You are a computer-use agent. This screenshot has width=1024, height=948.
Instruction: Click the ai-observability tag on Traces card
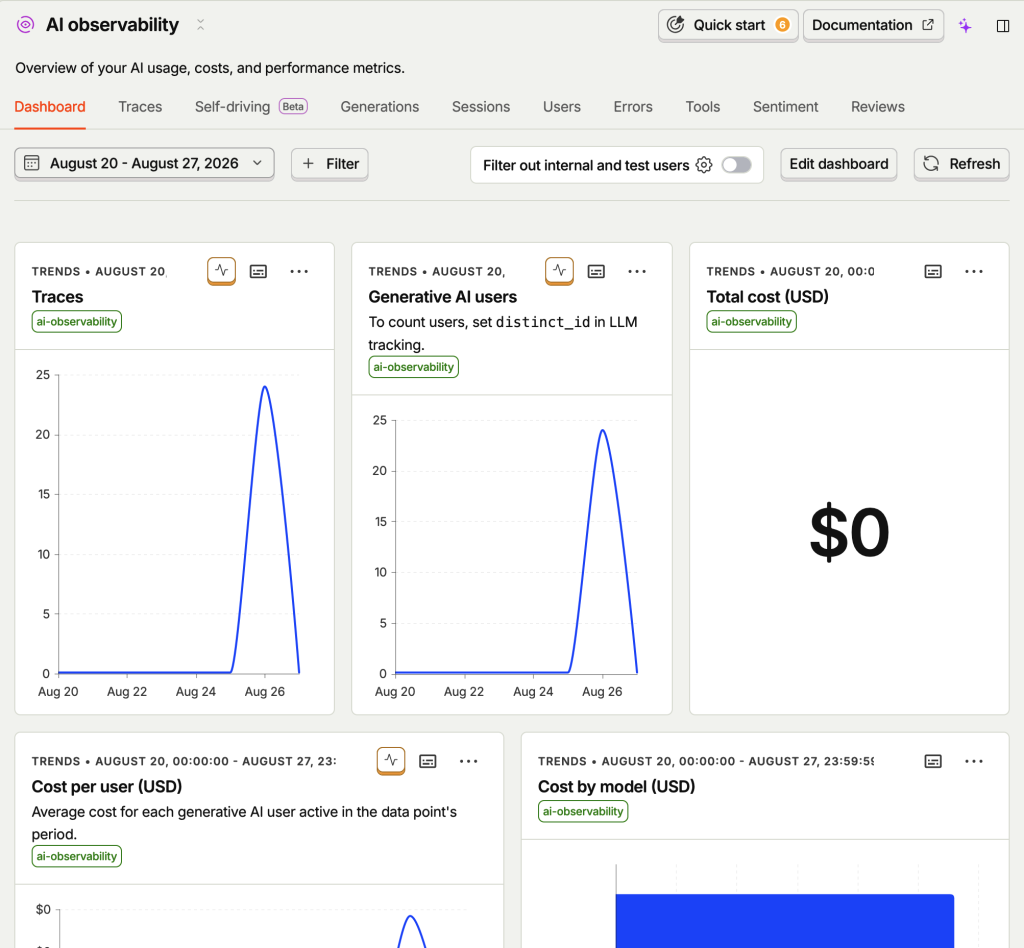point(77,321)
